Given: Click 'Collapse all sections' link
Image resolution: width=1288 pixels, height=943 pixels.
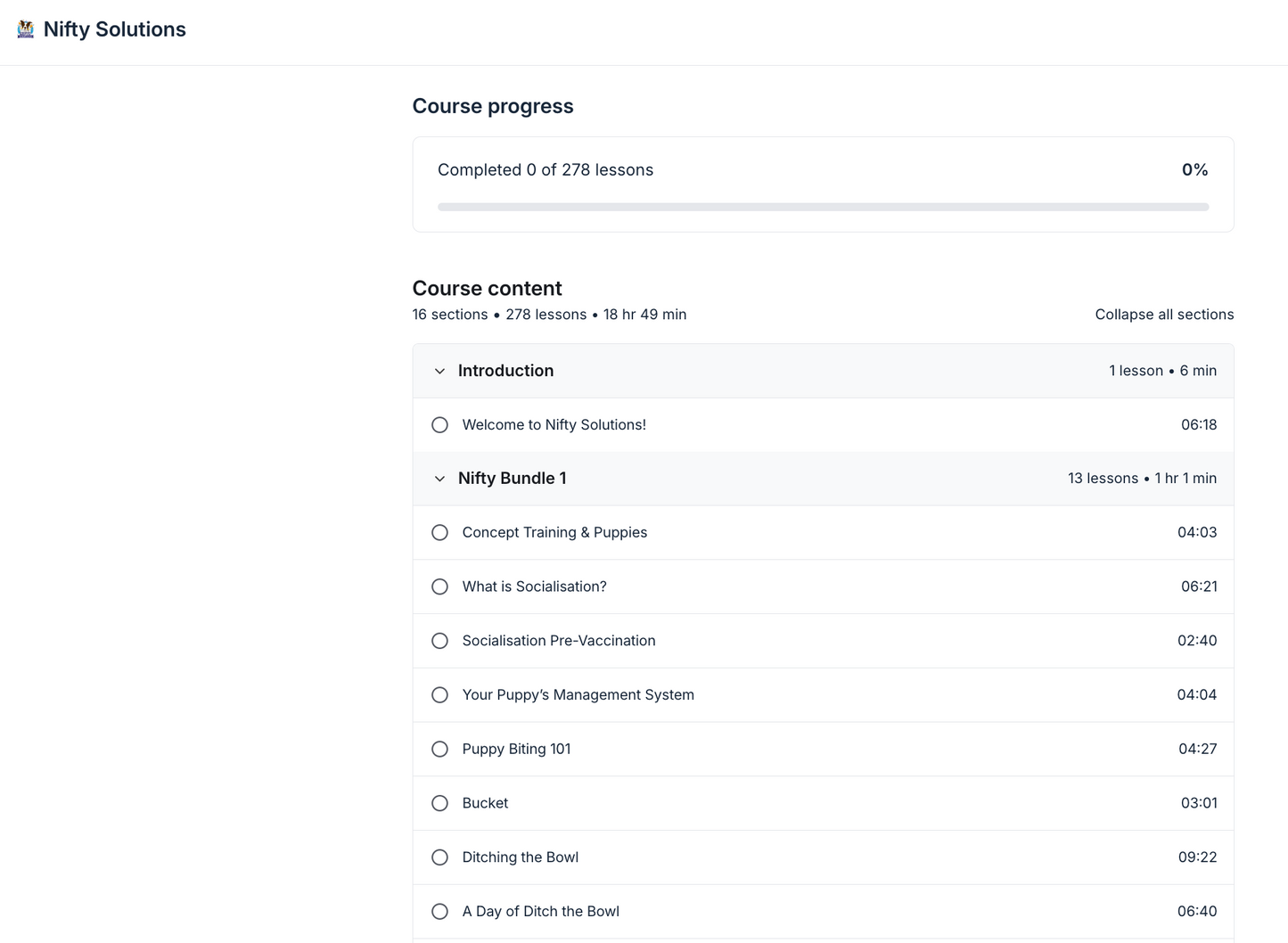Looking at the screenshot, I should [1164, 315].
